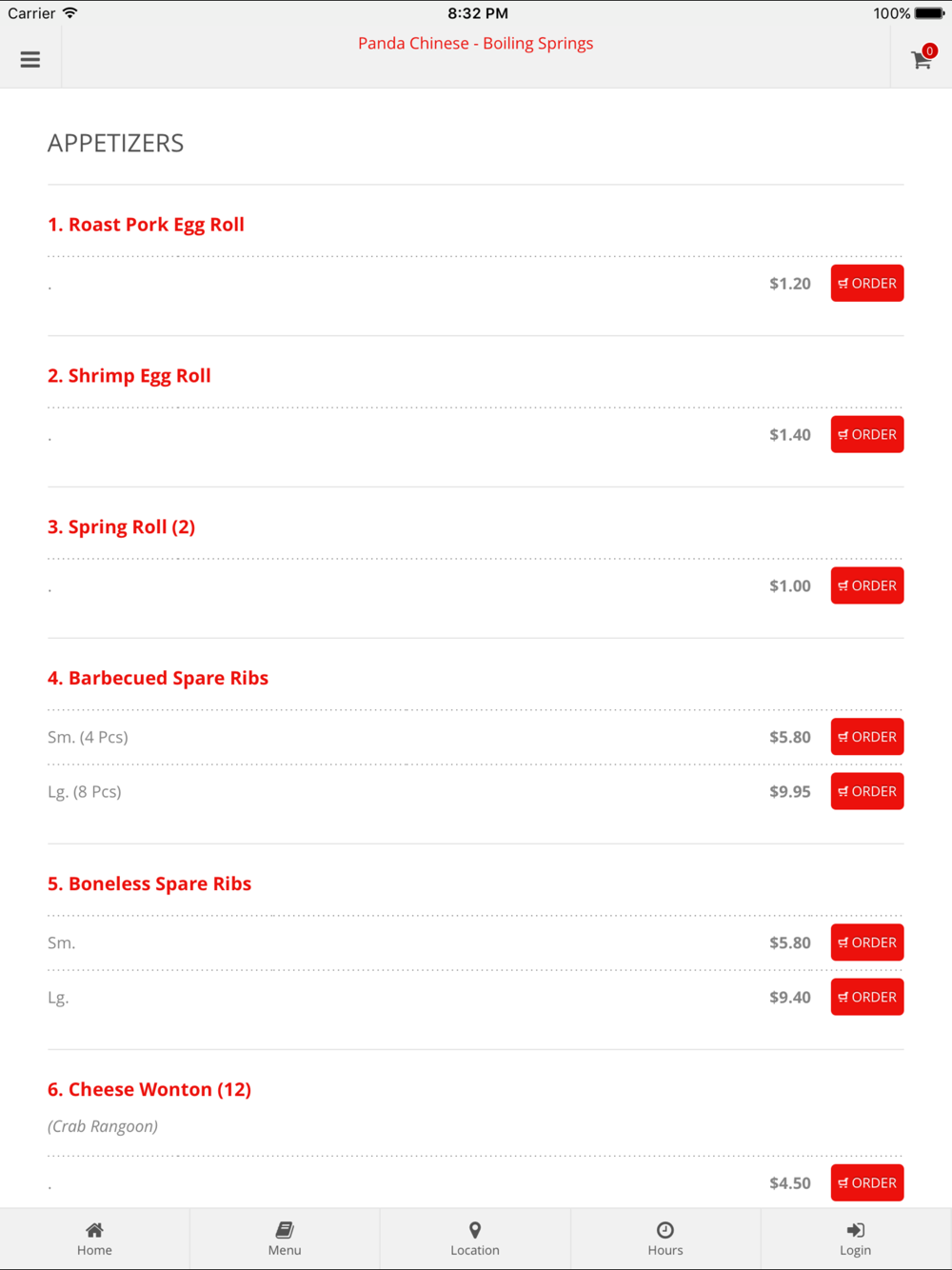Order small Boneless Spare Ribs

867,943
